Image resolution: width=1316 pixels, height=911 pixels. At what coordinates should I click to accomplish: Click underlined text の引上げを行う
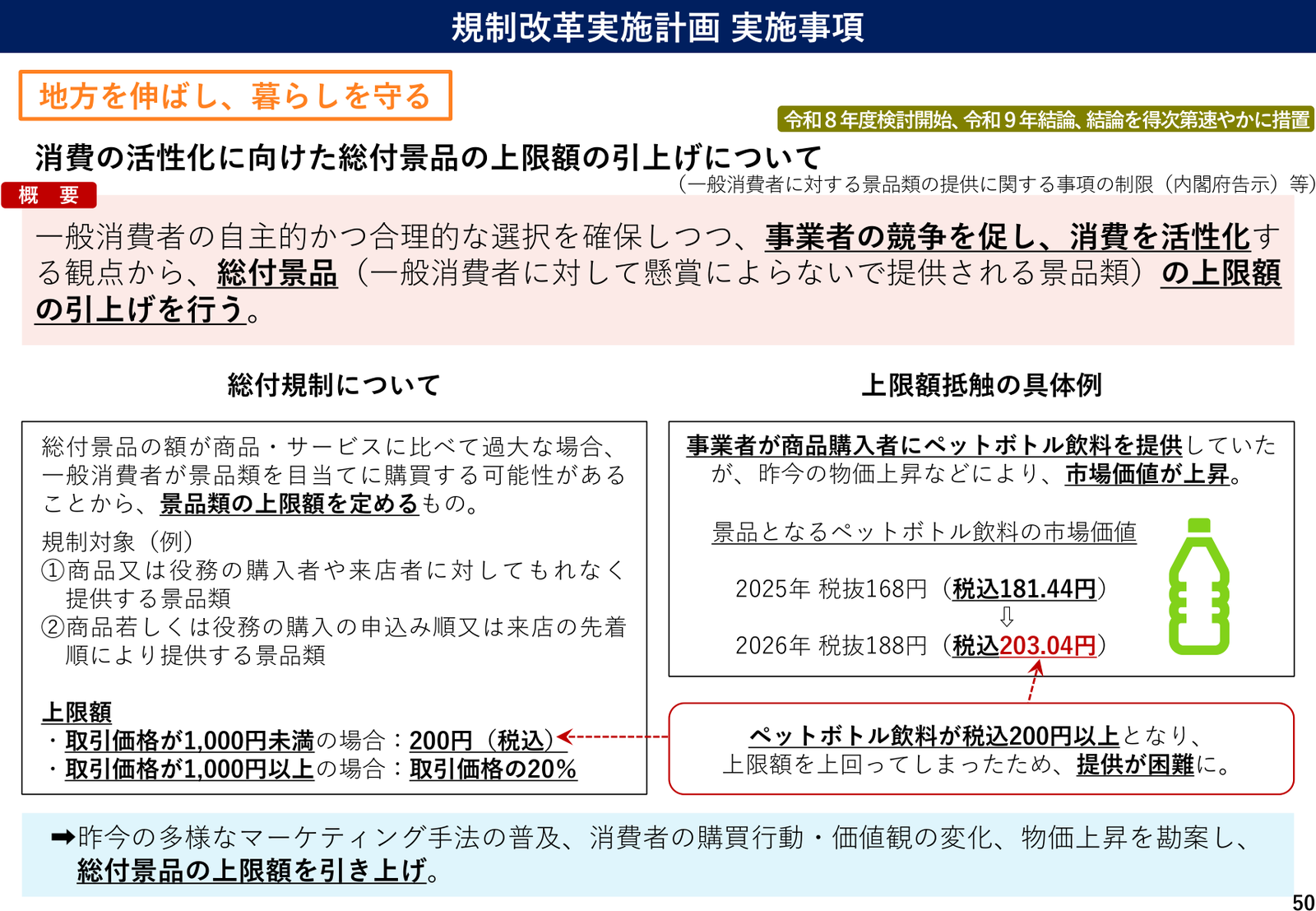[141, 309]
